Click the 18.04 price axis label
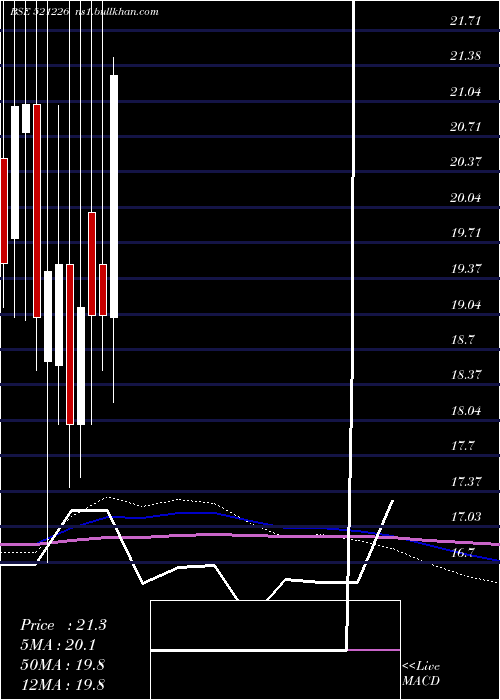Viewport: 500px width, 700px height. (466, 410)
